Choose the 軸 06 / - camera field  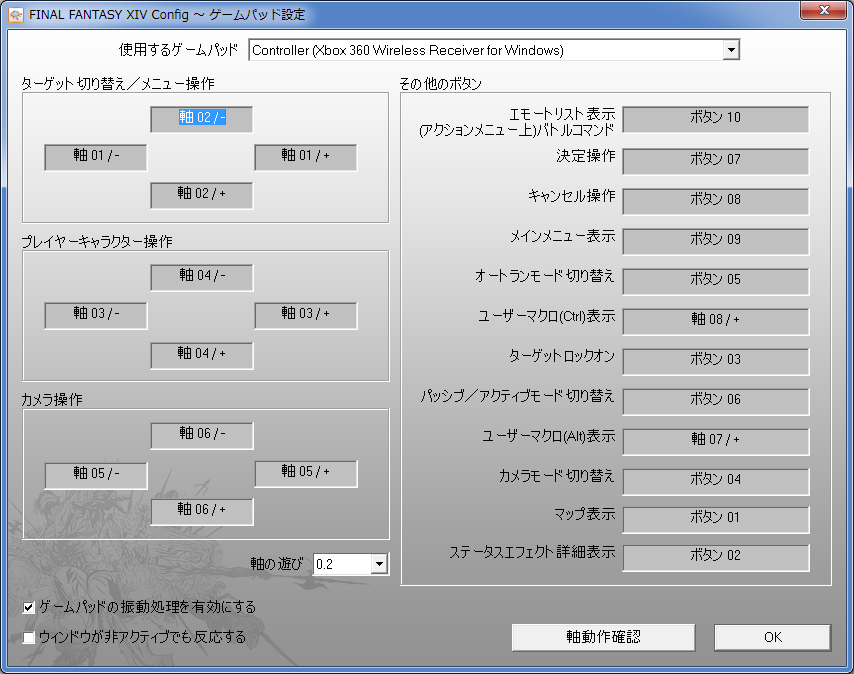(202, 436)
